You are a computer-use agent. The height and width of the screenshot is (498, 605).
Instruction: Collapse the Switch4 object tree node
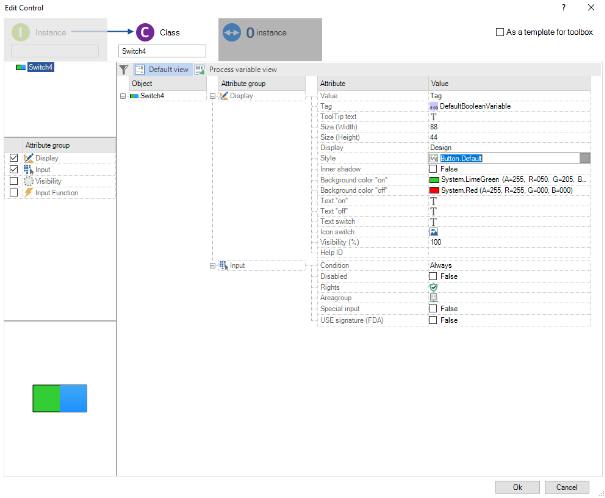(122, 96)
